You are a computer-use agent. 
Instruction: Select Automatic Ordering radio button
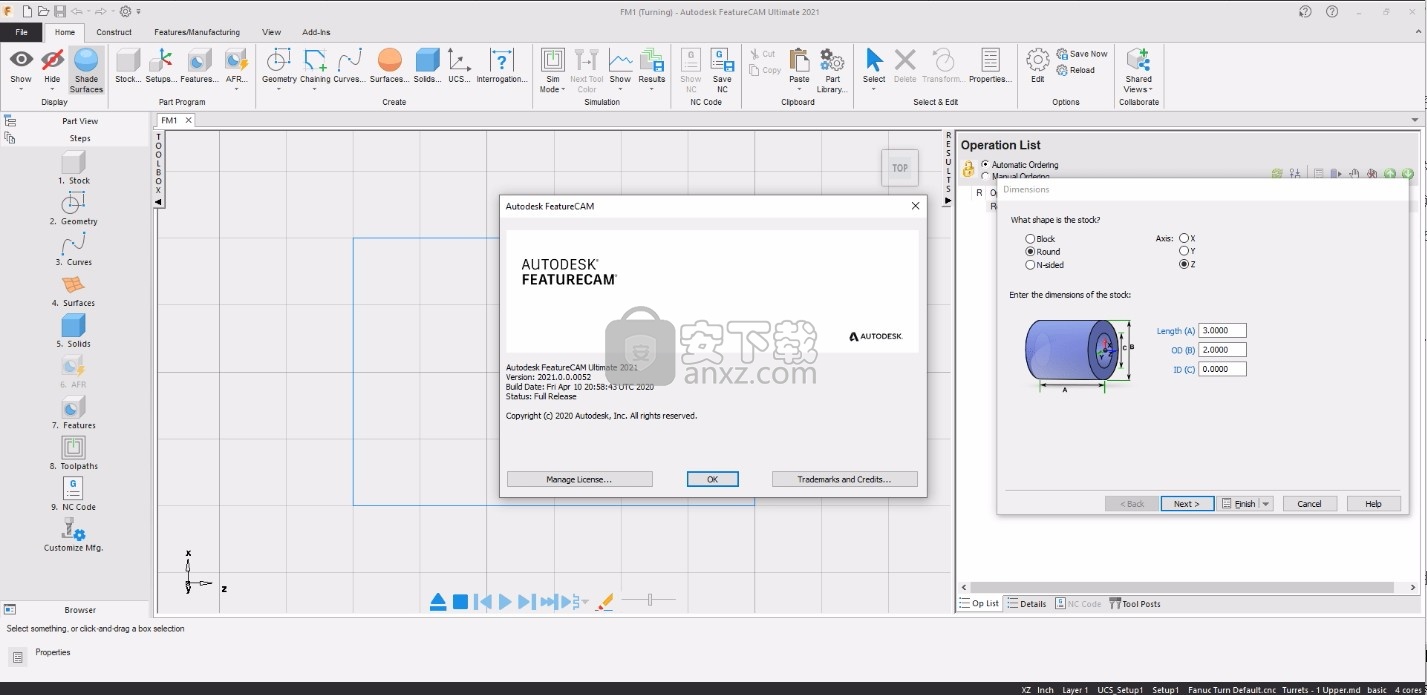click(985, 164)
